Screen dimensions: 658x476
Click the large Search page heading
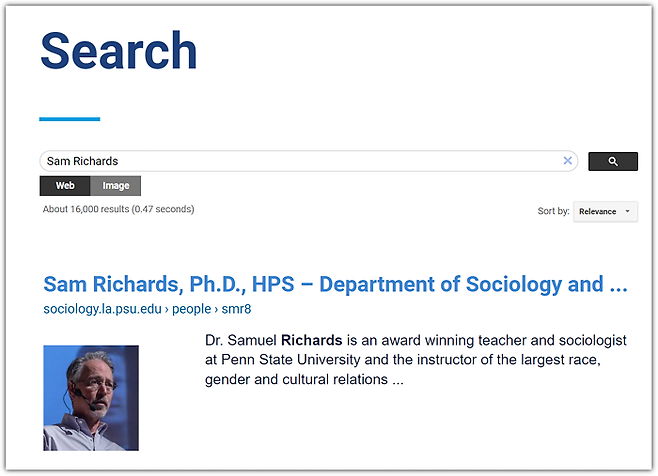(x=119, y=51)
